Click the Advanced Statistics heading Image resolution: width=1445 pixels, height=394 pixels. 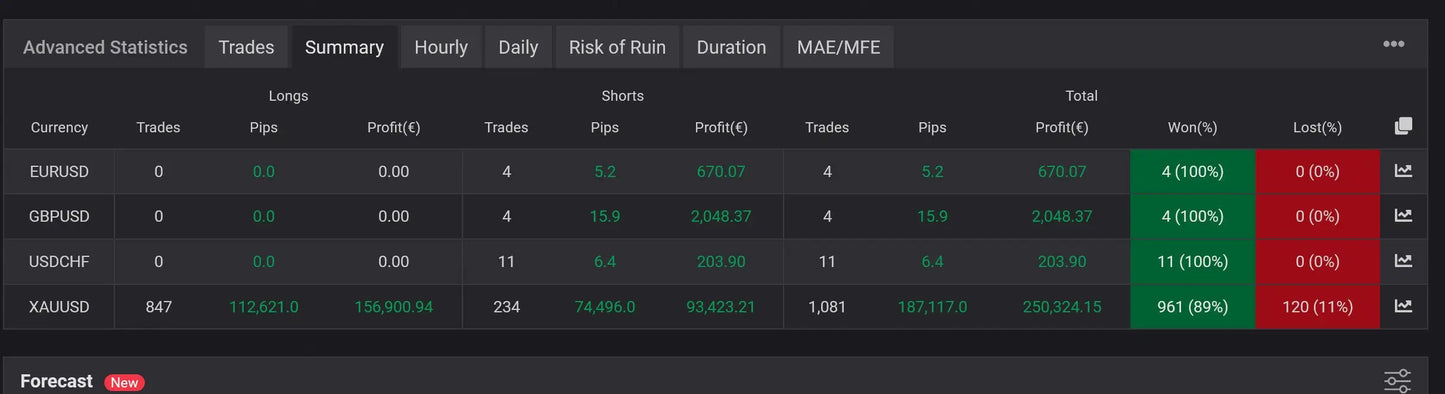(x=105, y=47)
